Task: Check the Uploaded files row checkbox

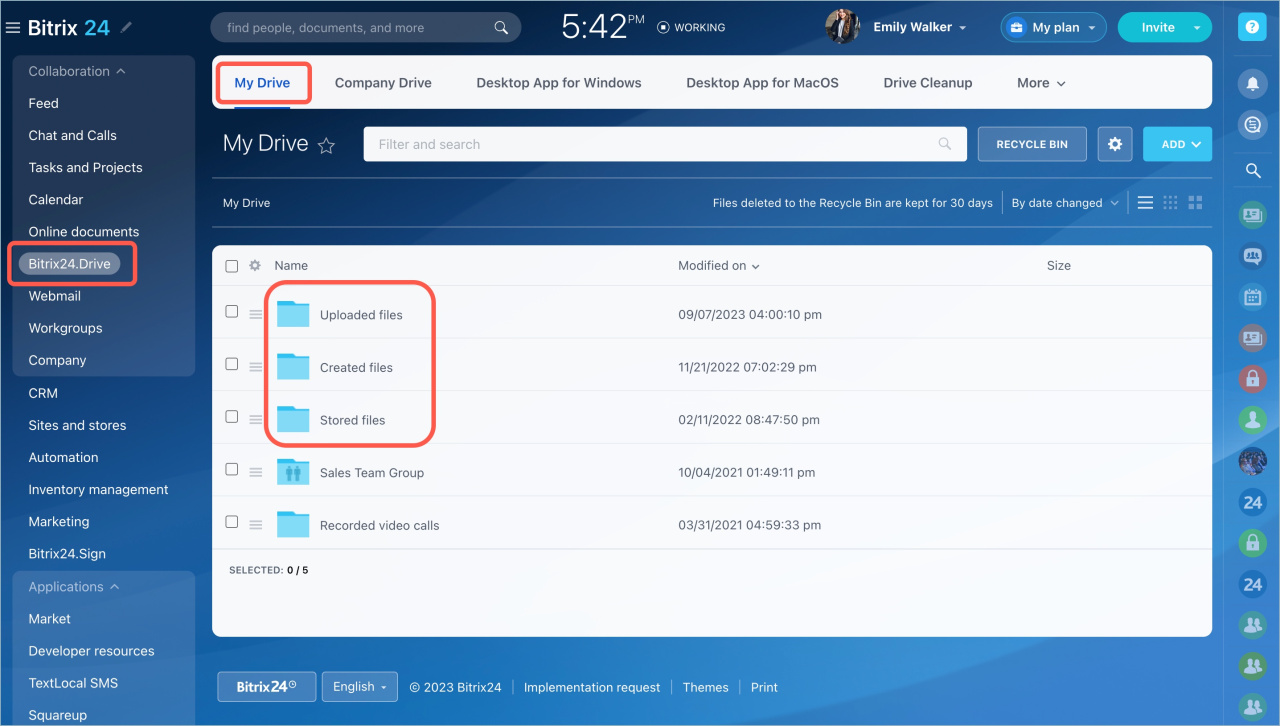Action: point(232,312)
